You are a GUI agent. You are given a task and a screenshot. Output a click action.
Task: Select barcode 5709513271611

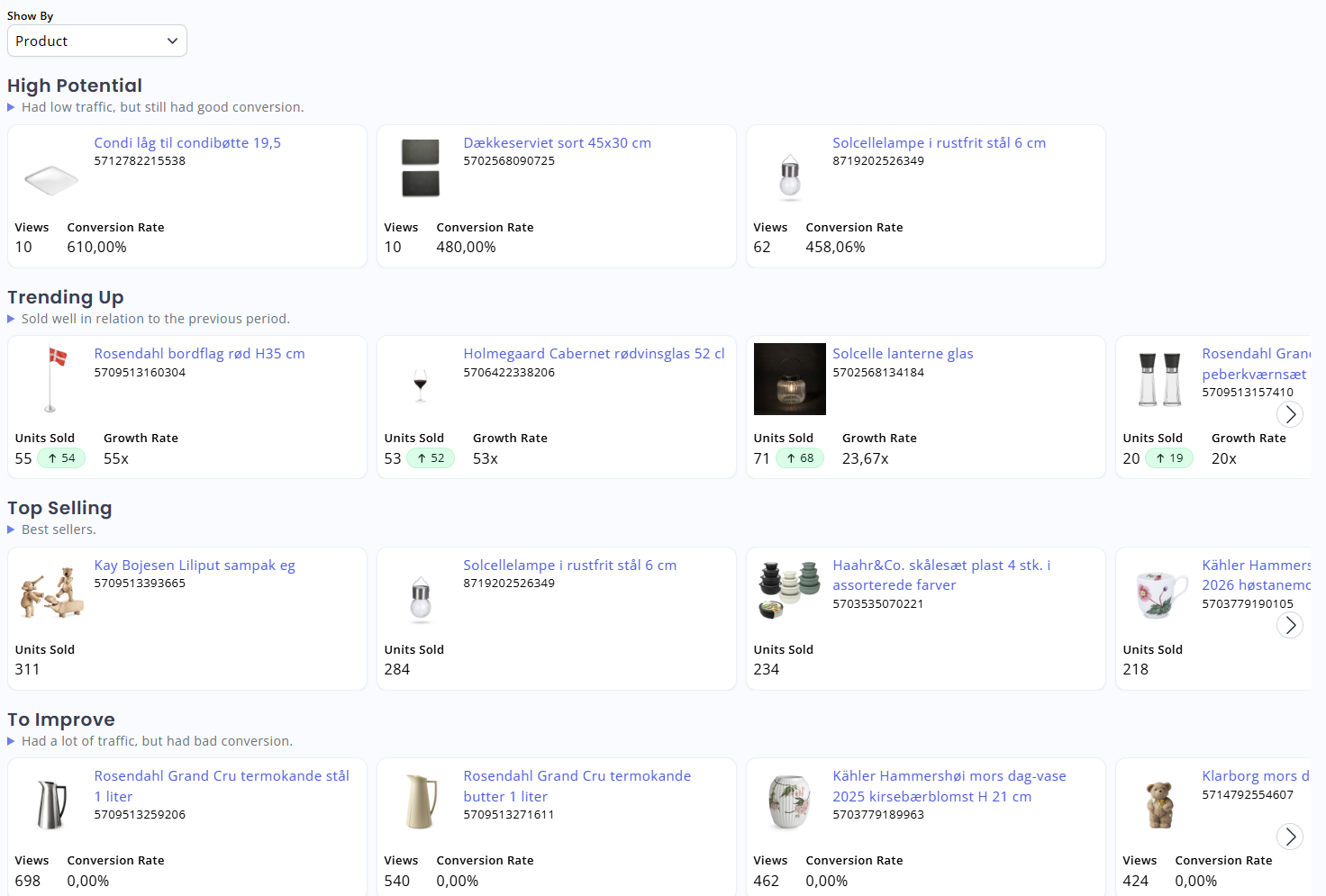[x=509, y=815]
